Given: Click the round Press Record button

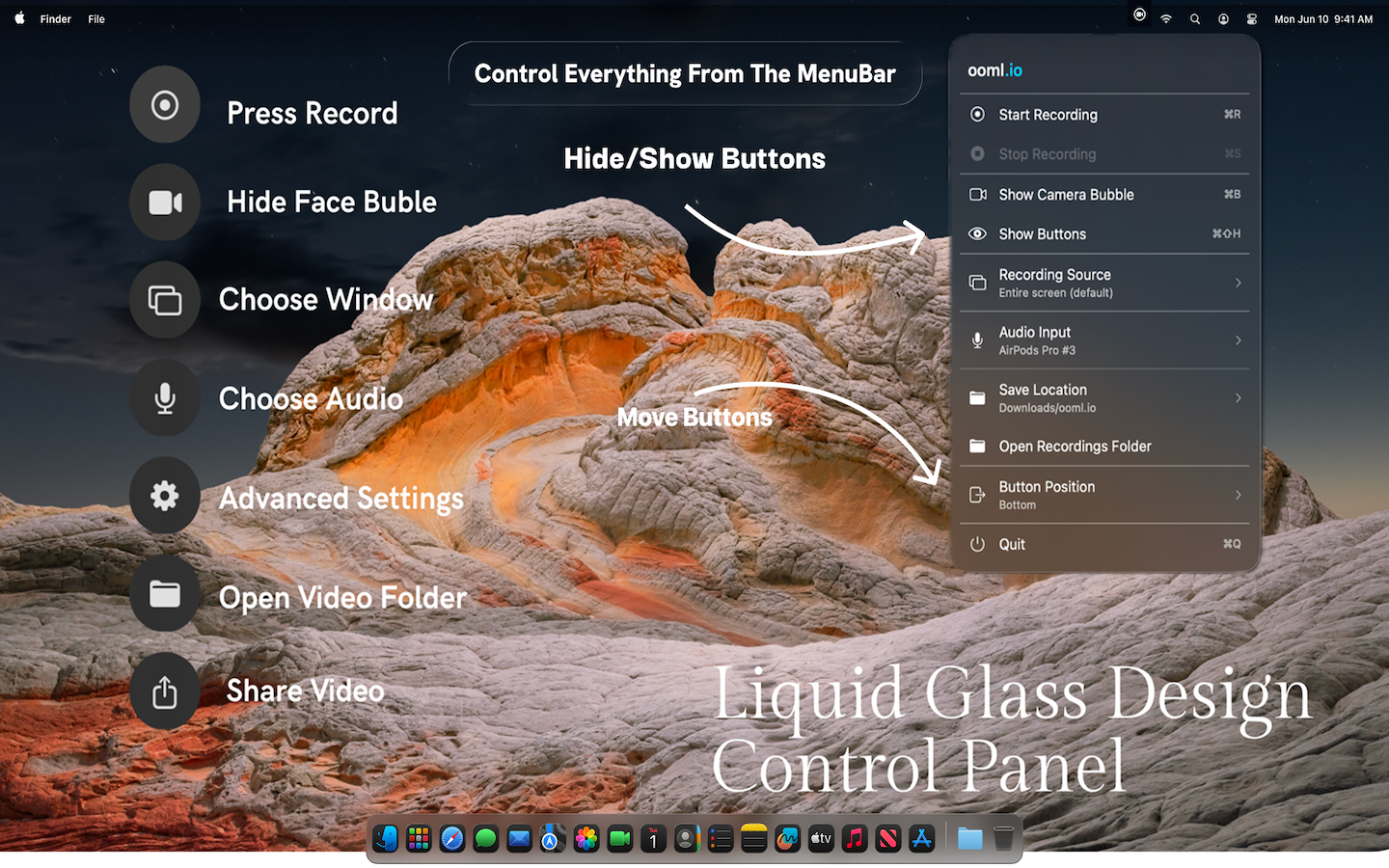Looking at the screenshot, I should (165, 105).
